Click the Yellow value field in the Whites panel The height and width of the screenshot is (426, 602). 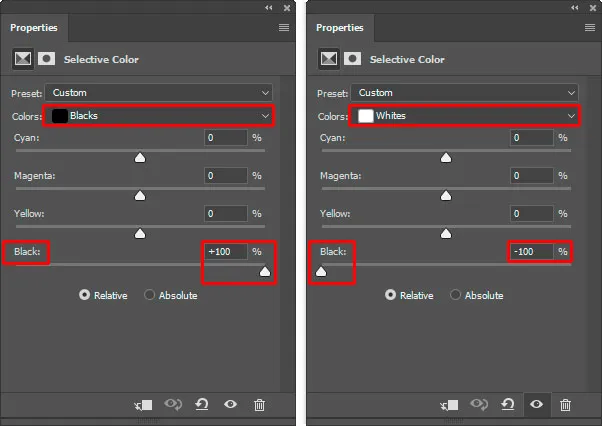pos(532,213)
